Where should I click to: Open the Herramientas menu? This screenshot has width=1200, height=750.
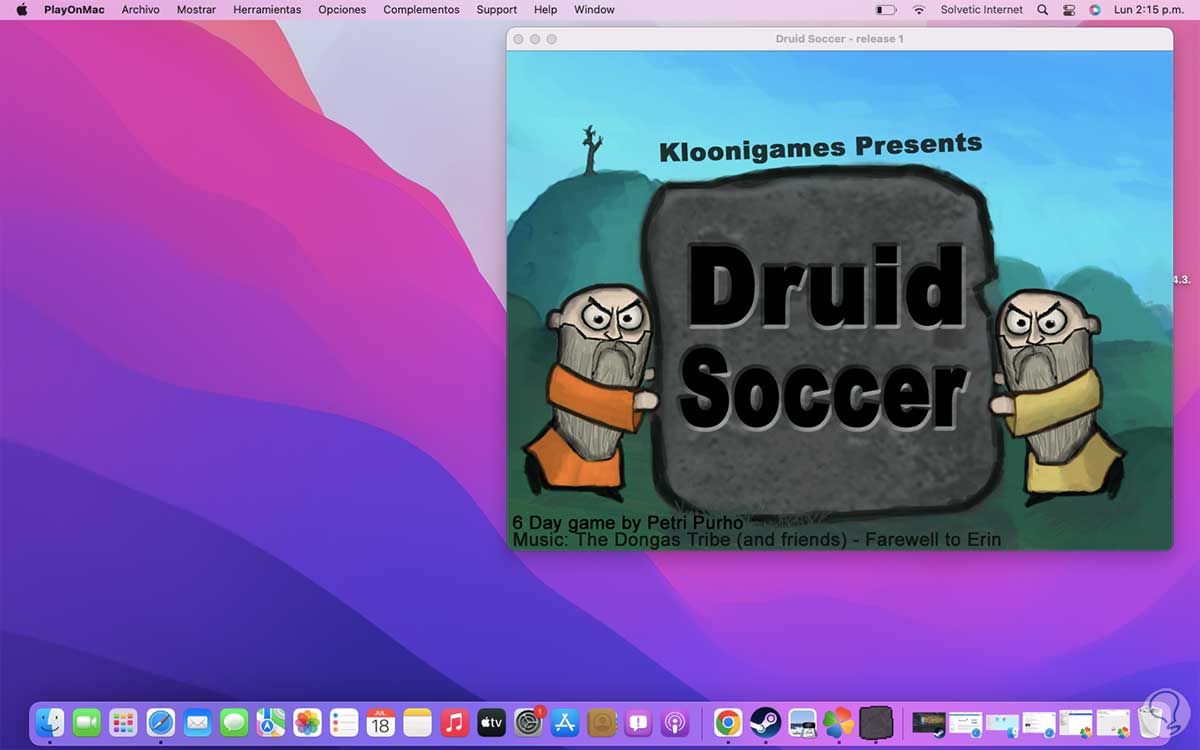(267, 9)
